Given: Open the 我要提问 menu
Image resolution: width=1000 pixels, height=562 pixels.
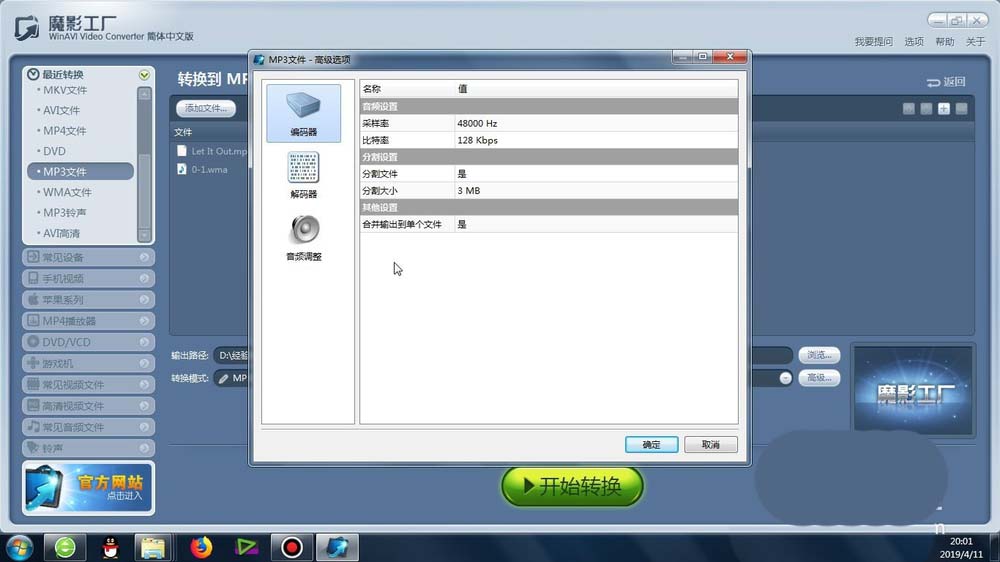Looking at the screenshot, I should point(874,41).
